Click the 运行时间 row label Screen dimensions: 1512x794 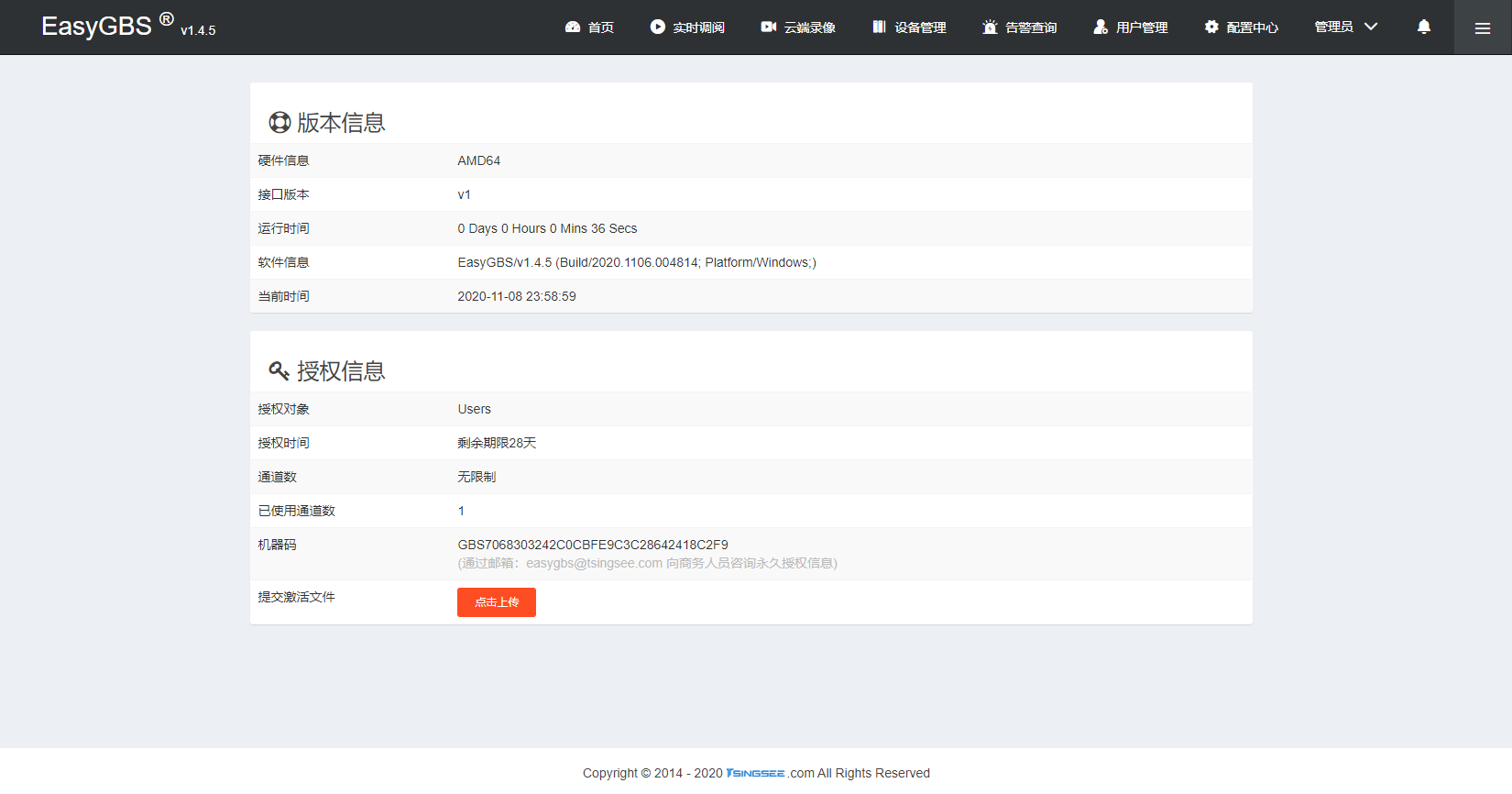283,228
